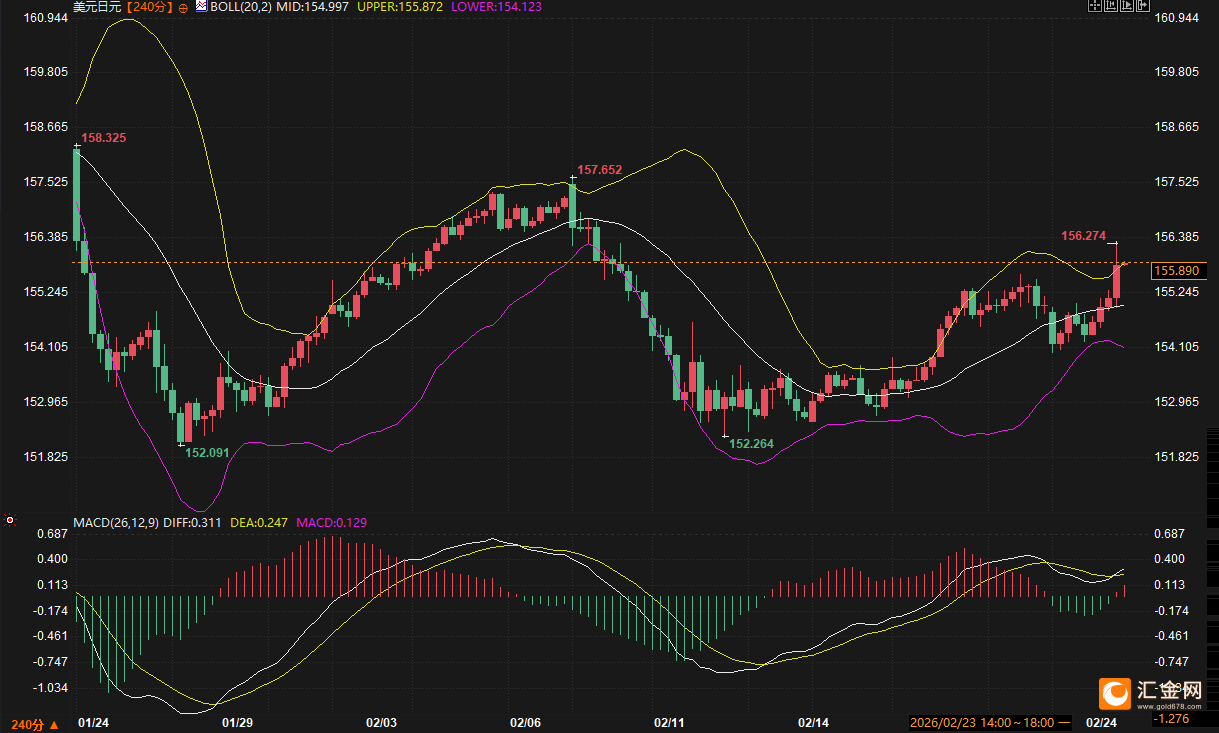Open the 【240分】 period label in the title
This screenshot has height=733, width=1219.
[151, 7]
